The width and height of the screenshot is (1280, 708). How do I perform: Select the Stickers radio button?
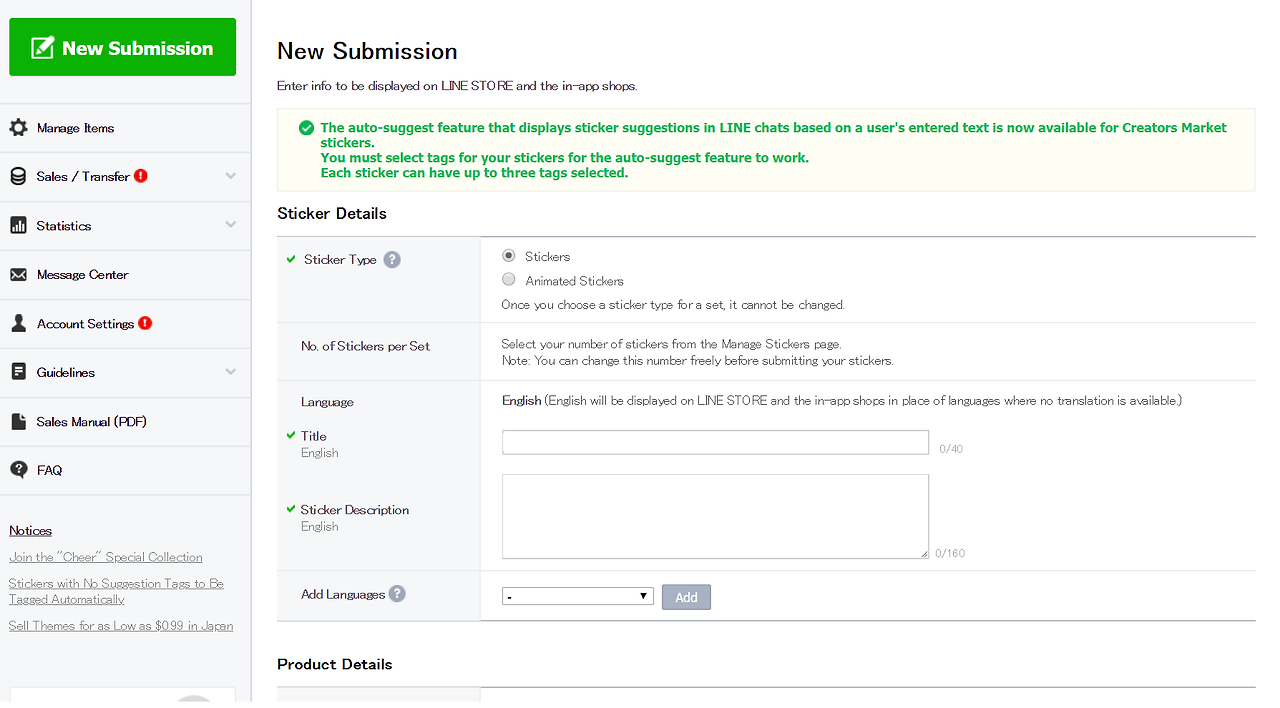509,256
